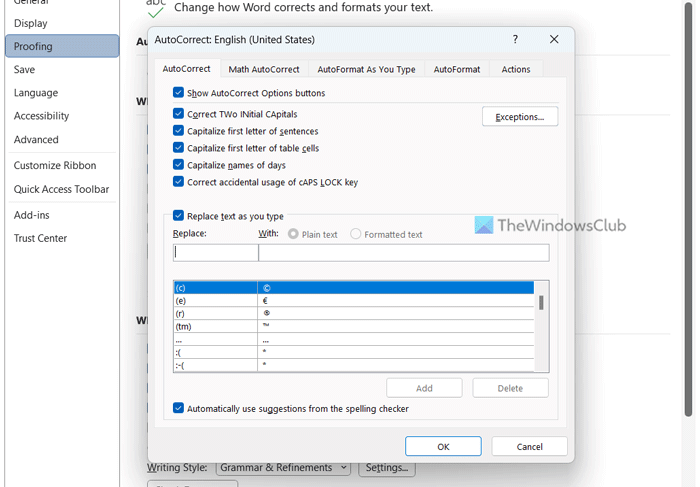This screenshot has height=487, width=700.
Task: Toggle Correct accidental usage of cAPS LOCK key
Action: (178, 181)
